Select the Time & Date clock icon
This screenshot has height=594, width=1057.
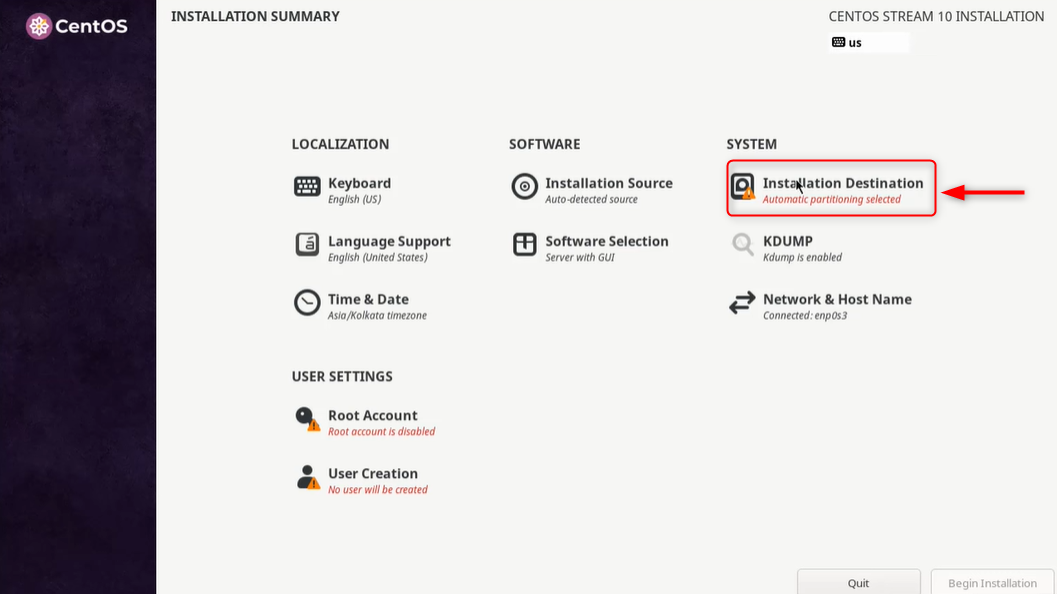(306, 303)
